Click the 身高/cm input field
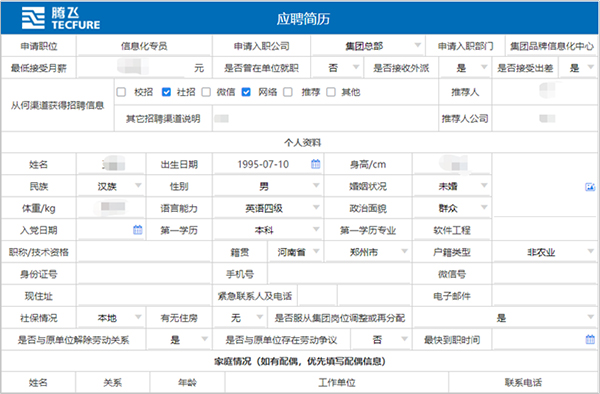 pos(452,164)
